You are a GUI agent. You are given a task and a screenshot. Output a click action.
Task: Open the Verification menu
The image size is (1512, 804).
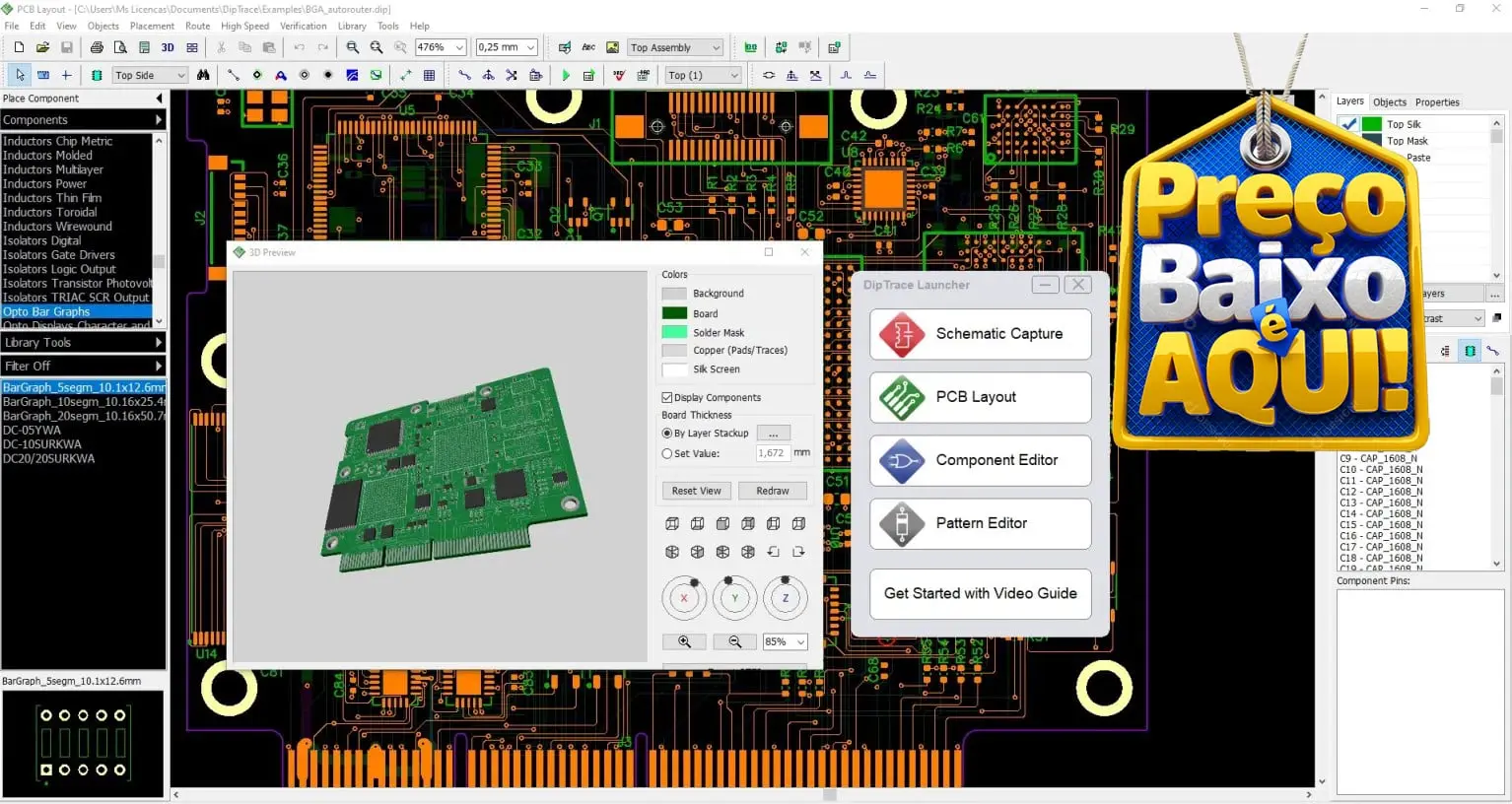pos(303,26)
